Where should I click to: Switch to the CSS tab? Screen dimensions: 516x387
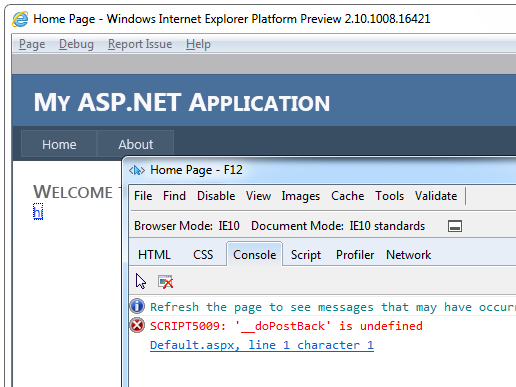pyautogui.click(x=203, y=255)
